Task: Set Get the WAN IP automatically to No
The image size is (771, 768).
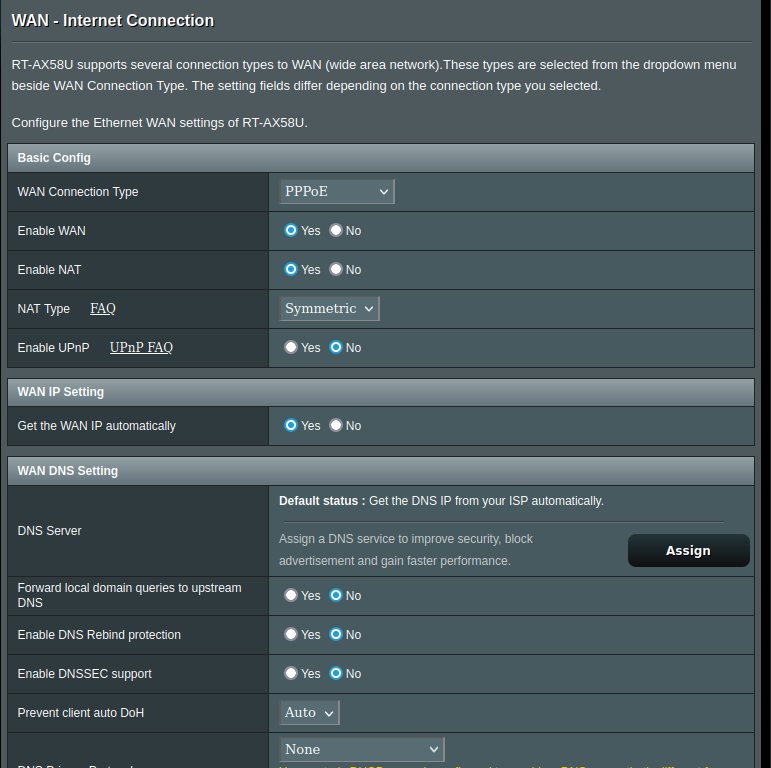Action: [336, 425]
